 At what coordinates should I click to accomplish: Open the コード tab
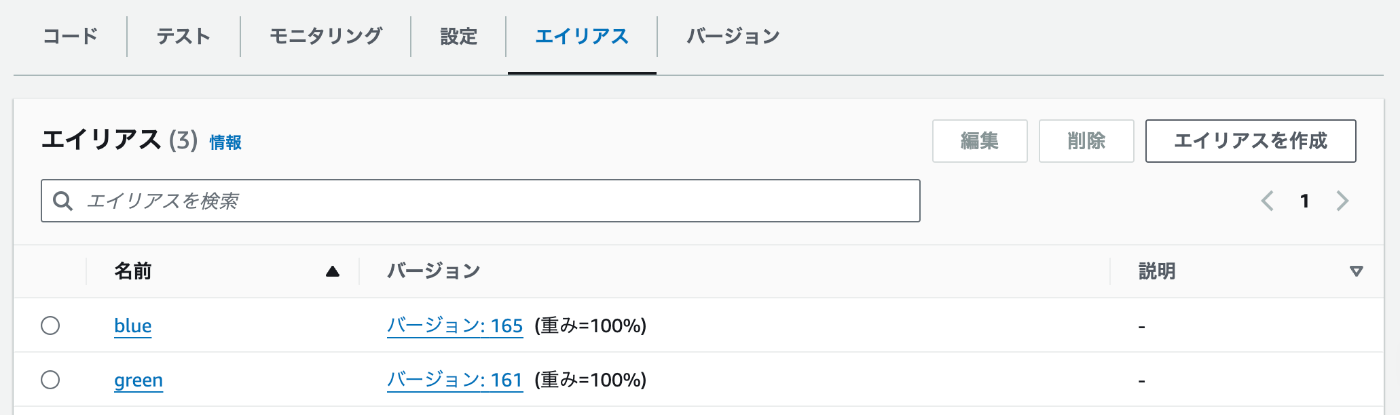pyautogui.click(x=70, y=37)
